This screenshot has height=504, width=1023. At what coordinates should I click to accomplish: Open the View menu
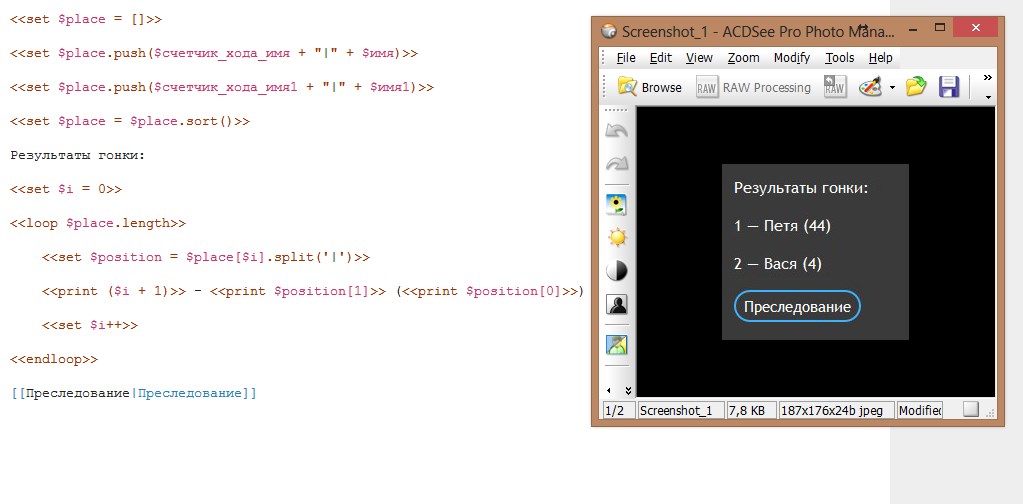click(x=699, y=57)
